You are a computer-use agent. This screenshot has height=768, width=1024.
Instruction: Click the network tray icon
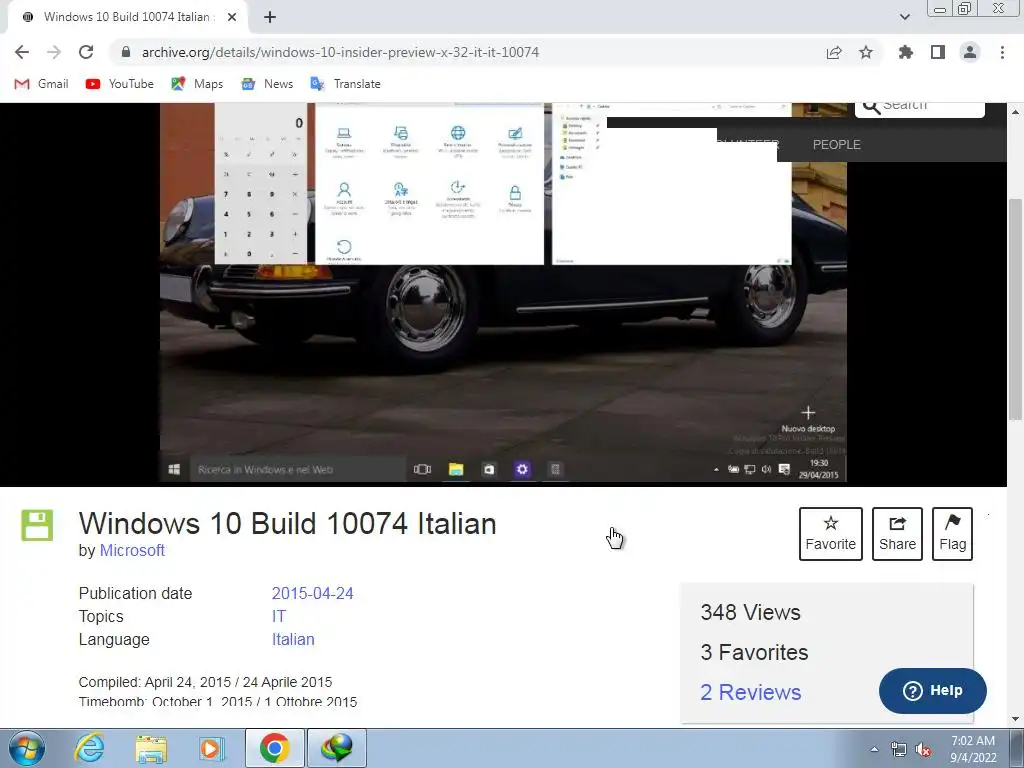coord(899,750)
